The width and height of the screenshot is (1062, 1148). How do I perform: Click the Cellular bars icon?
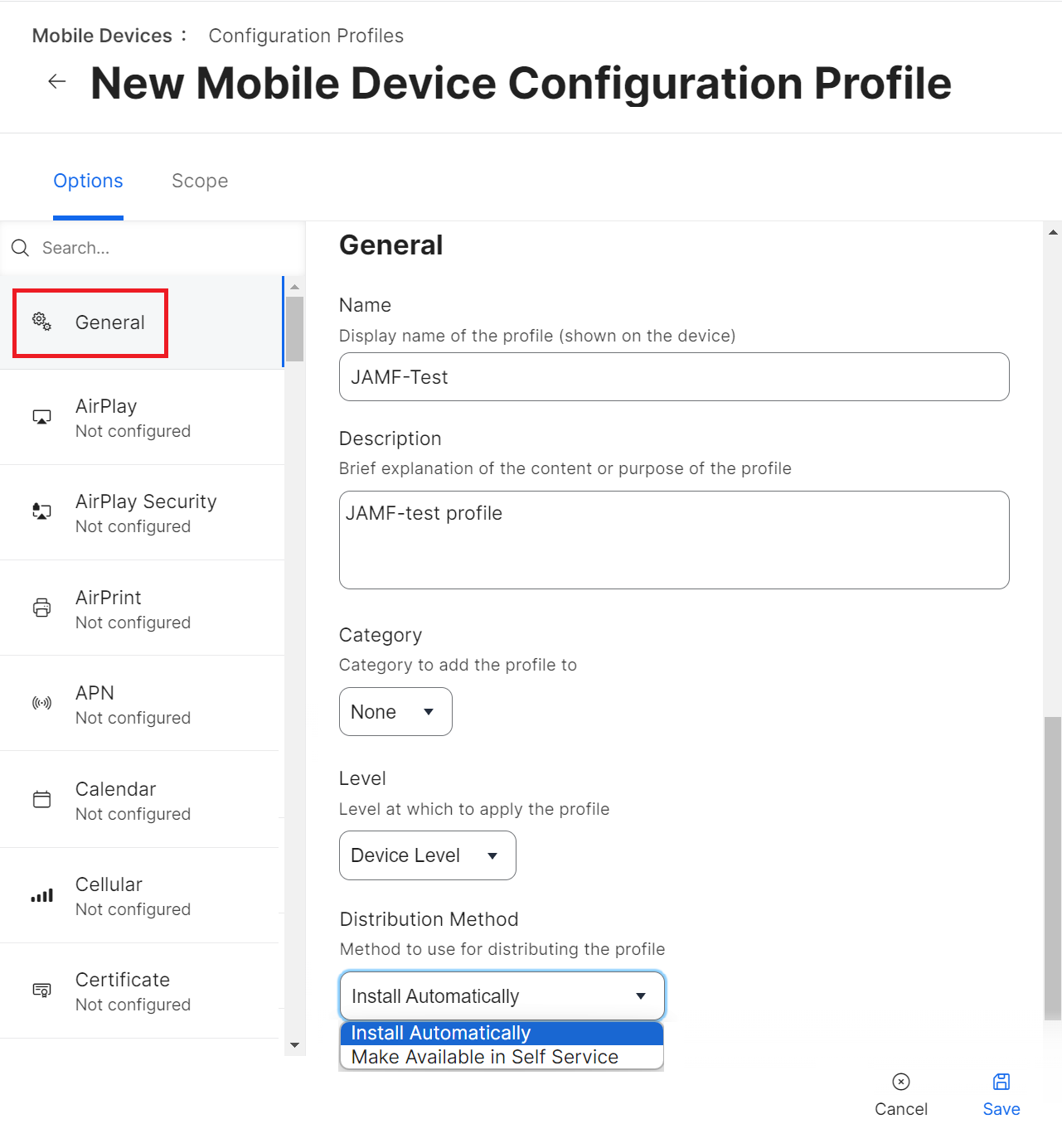[41, 895]
